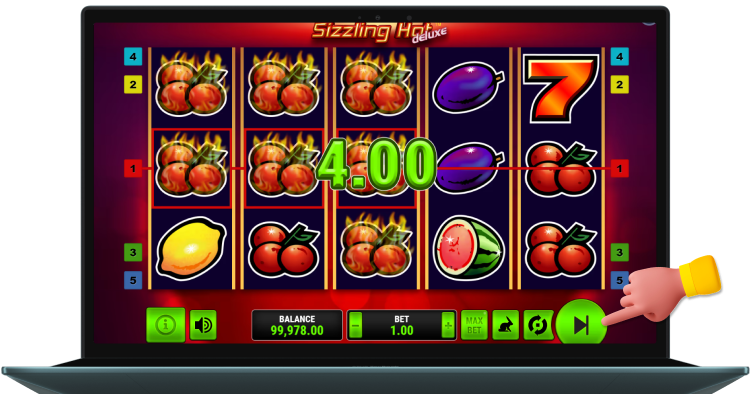Increase the bet with plus button

[x=448, y=325]
